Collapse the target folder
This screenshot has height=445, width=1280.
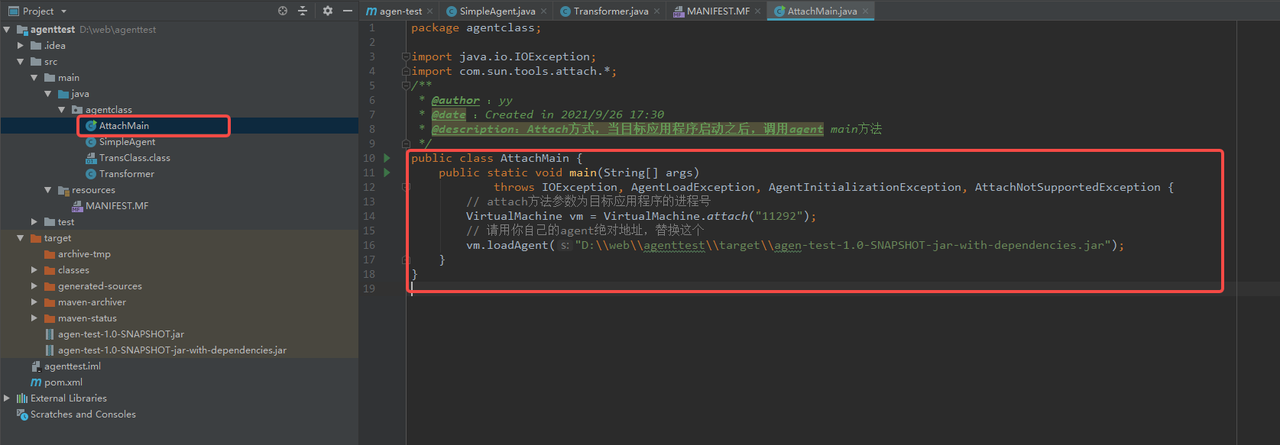tap(21, 238)
